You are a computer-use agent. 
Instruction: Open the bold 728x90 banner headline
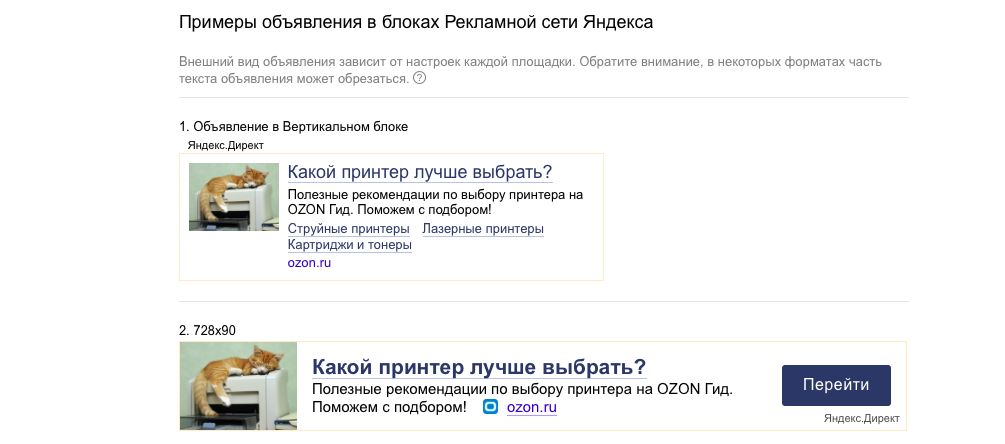pyautogui.click(x=479, y=368)
